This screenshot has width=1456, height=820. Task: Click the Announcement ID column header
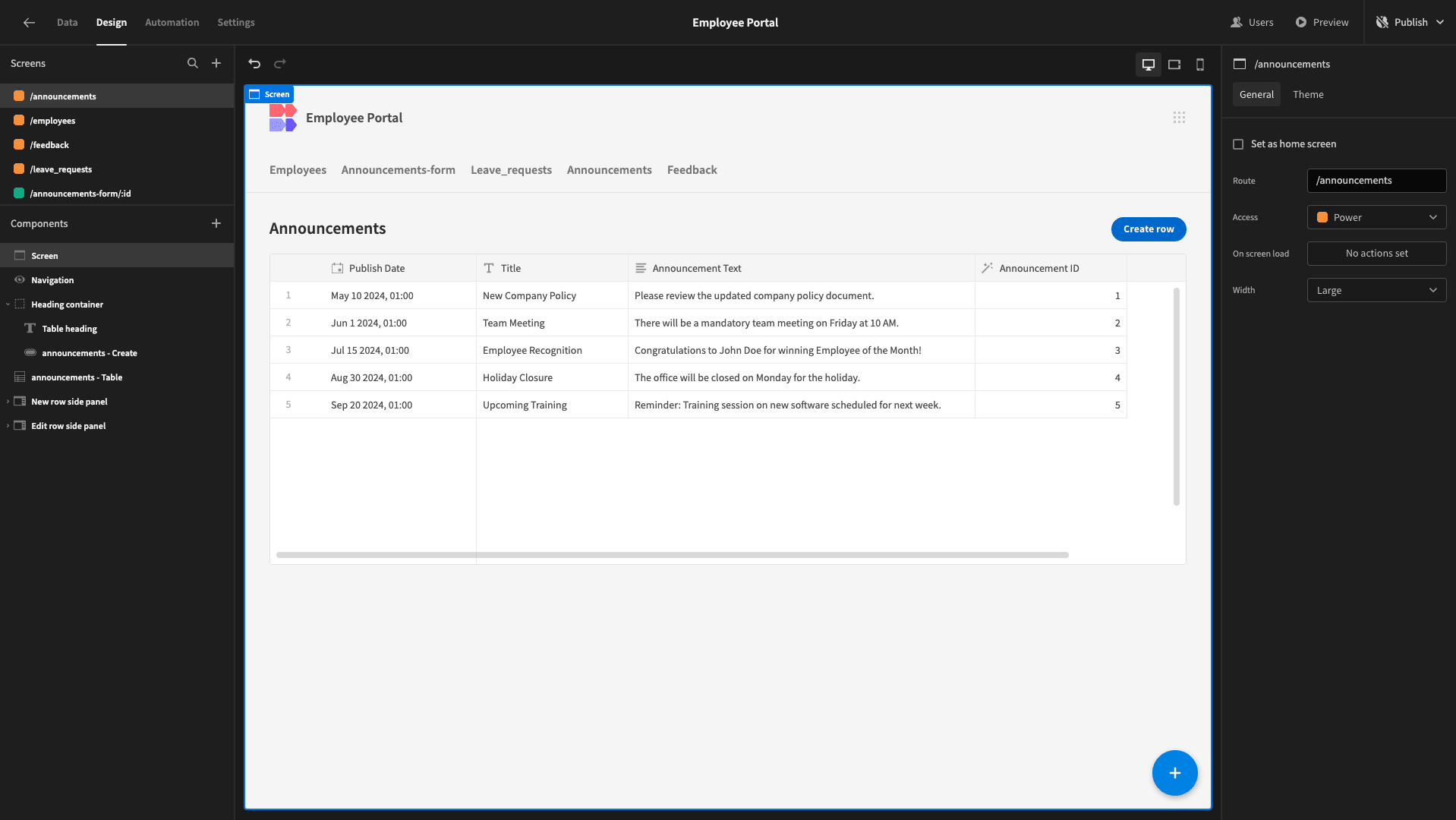click(1051, 268)
